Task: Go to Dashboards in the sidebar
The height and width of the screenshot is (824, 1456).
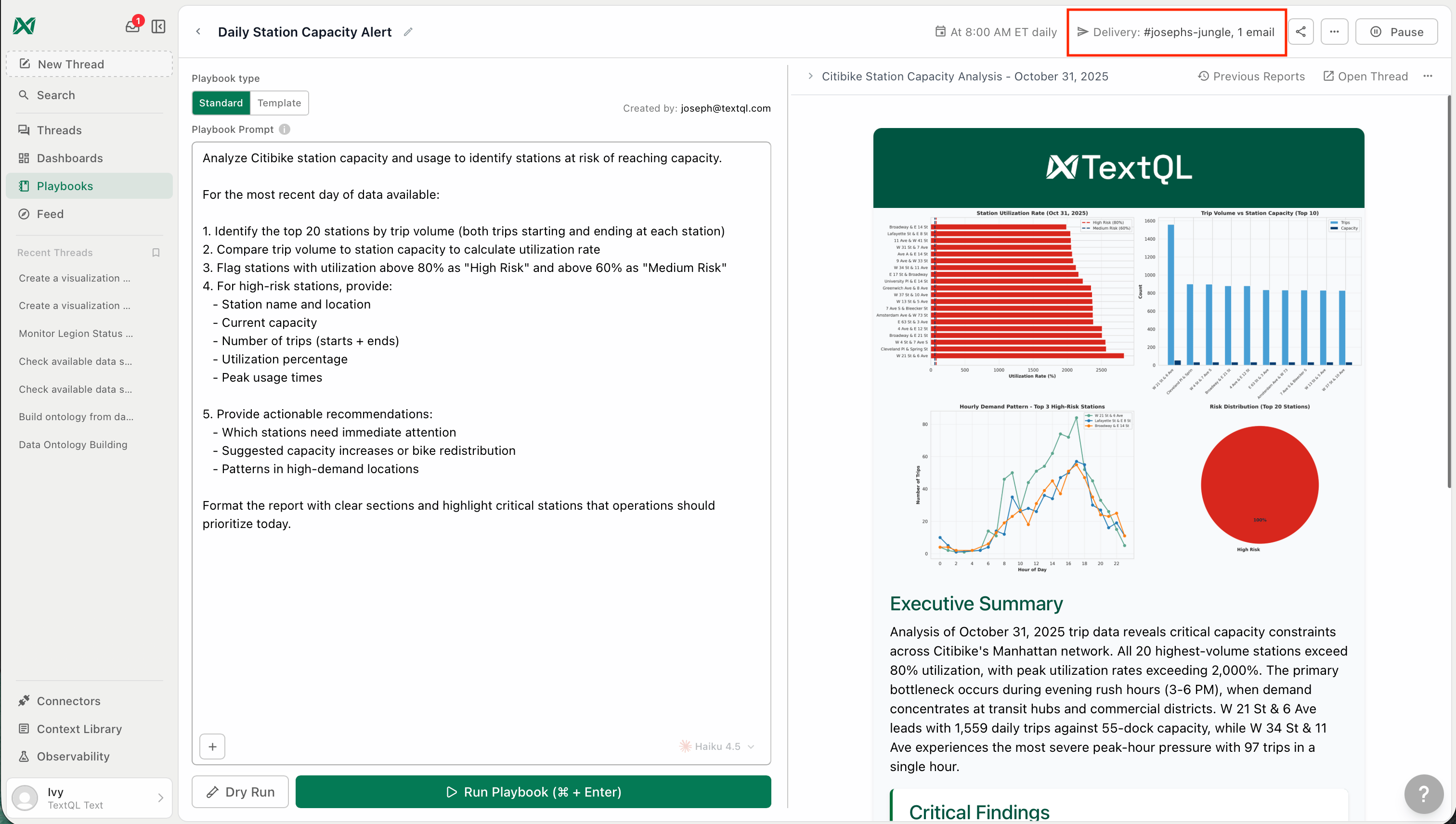Action: point(90,158)
